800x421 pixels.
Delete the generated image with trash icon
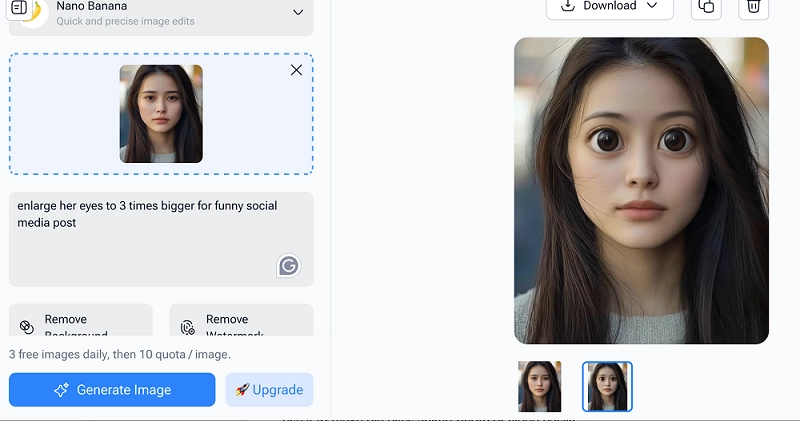coord(754,7)
